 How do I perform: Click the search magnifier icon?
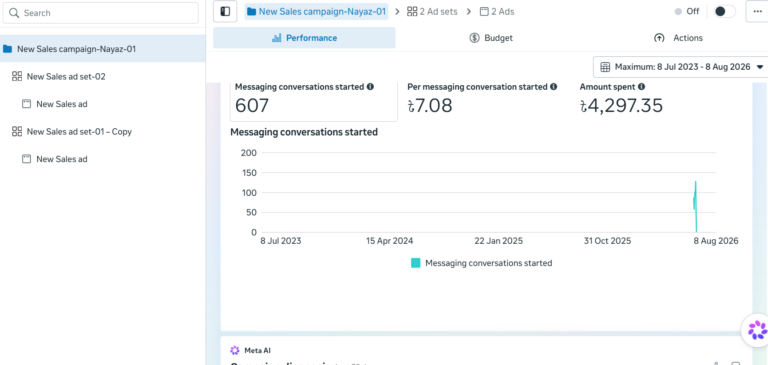coord(14,13)
